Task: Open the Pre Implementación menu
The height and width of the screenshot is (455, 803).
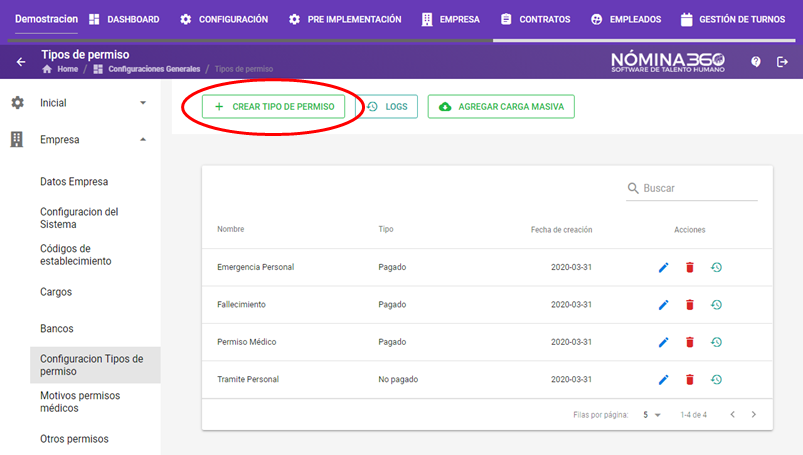Action: point(345,19)
